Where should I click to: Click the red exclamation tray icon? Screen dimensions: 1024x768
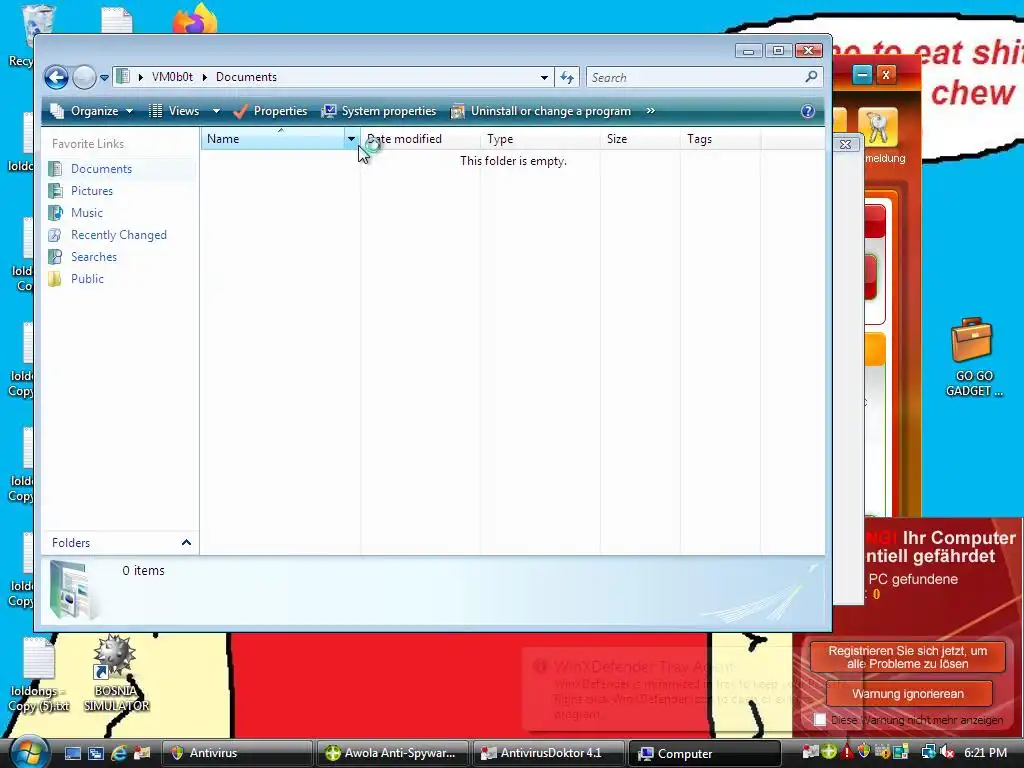847,752
